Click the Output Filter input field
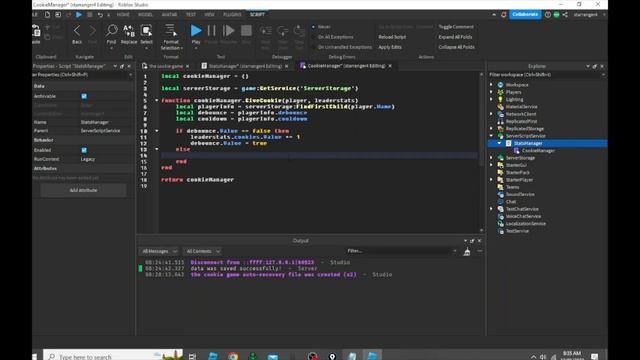 400,251
